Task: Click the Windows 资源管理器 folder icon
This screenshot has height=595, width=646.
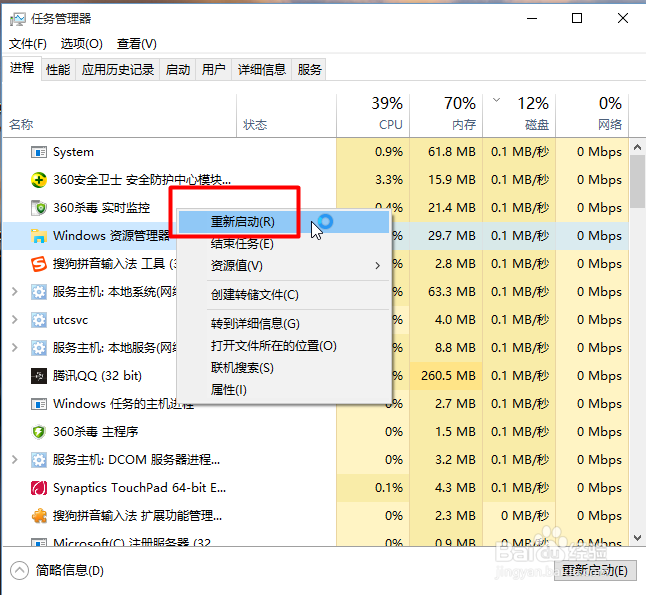Action: 39,236
